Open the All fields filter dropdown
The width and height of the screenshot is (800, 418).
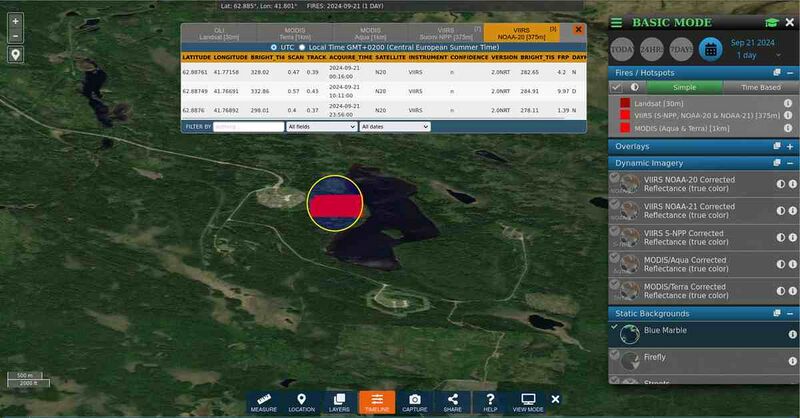[320, 127]
